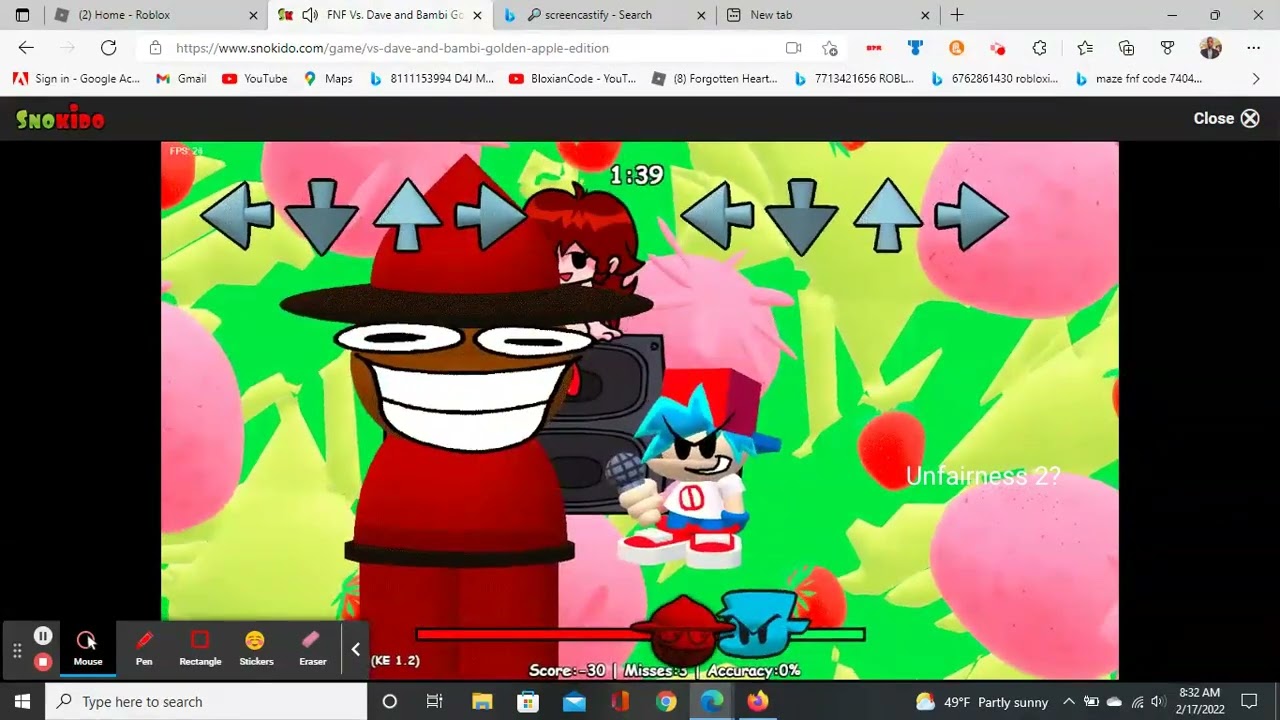Open Edge Settings and more menu
The image size is (1280, 720).
(1253, 48)
